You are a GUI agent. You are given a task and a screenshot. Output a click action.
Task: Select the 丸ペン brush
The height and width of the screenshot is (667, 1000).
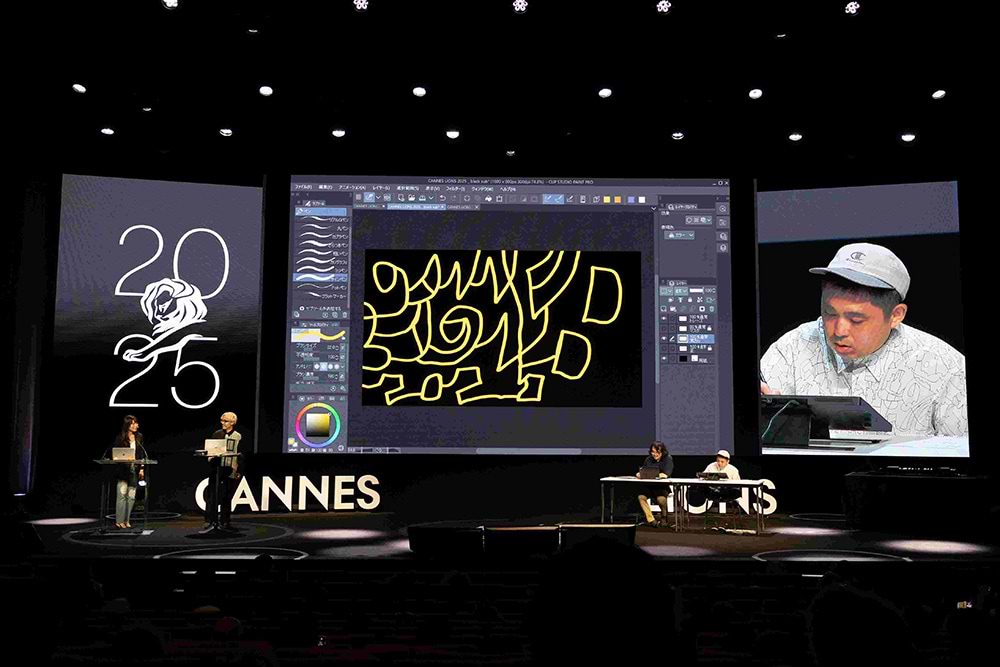pyautogui.click(x=321, y=228)
